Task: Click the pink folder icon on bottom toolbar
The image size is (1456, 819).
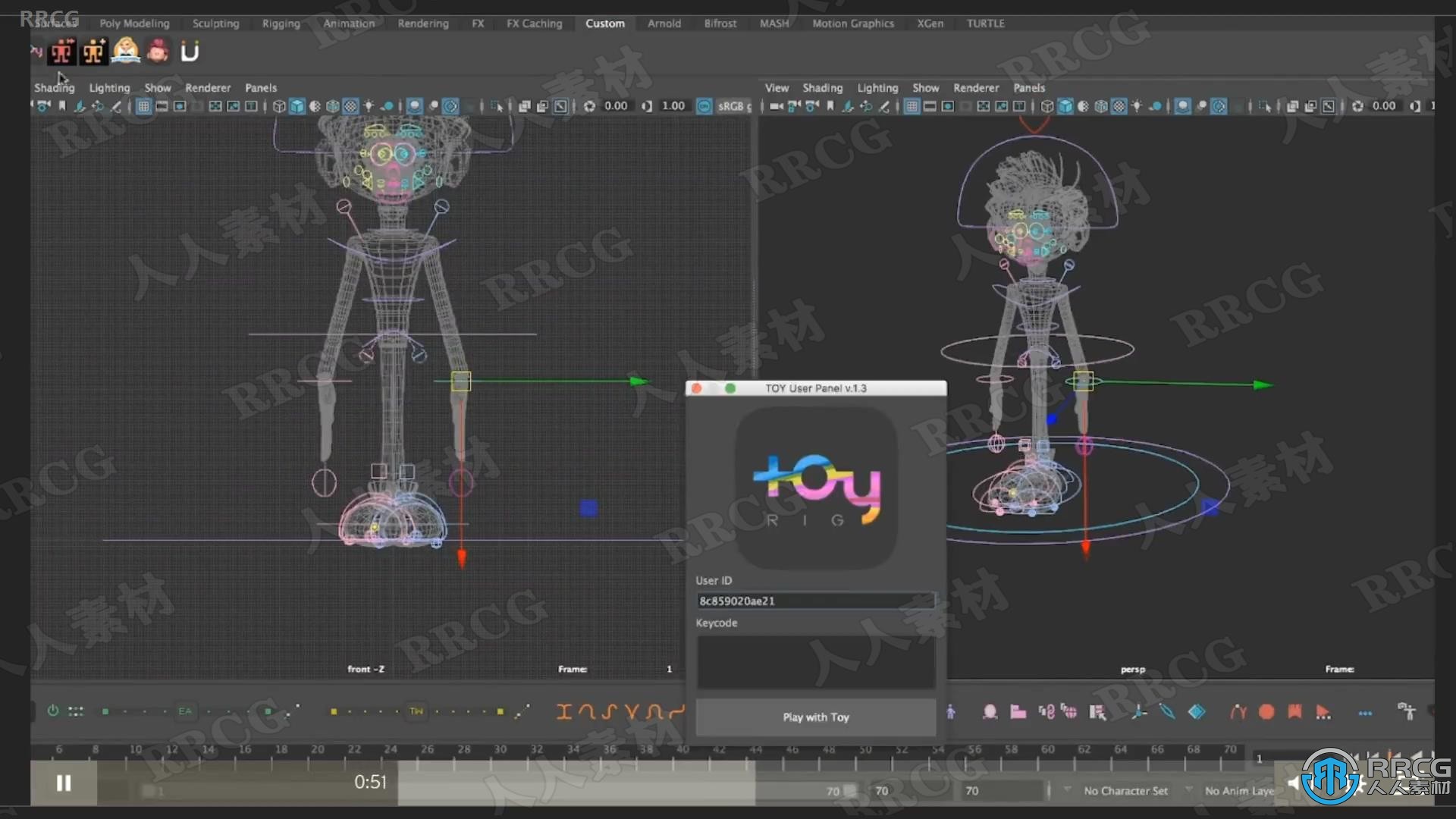Action: pos(1018,711)
